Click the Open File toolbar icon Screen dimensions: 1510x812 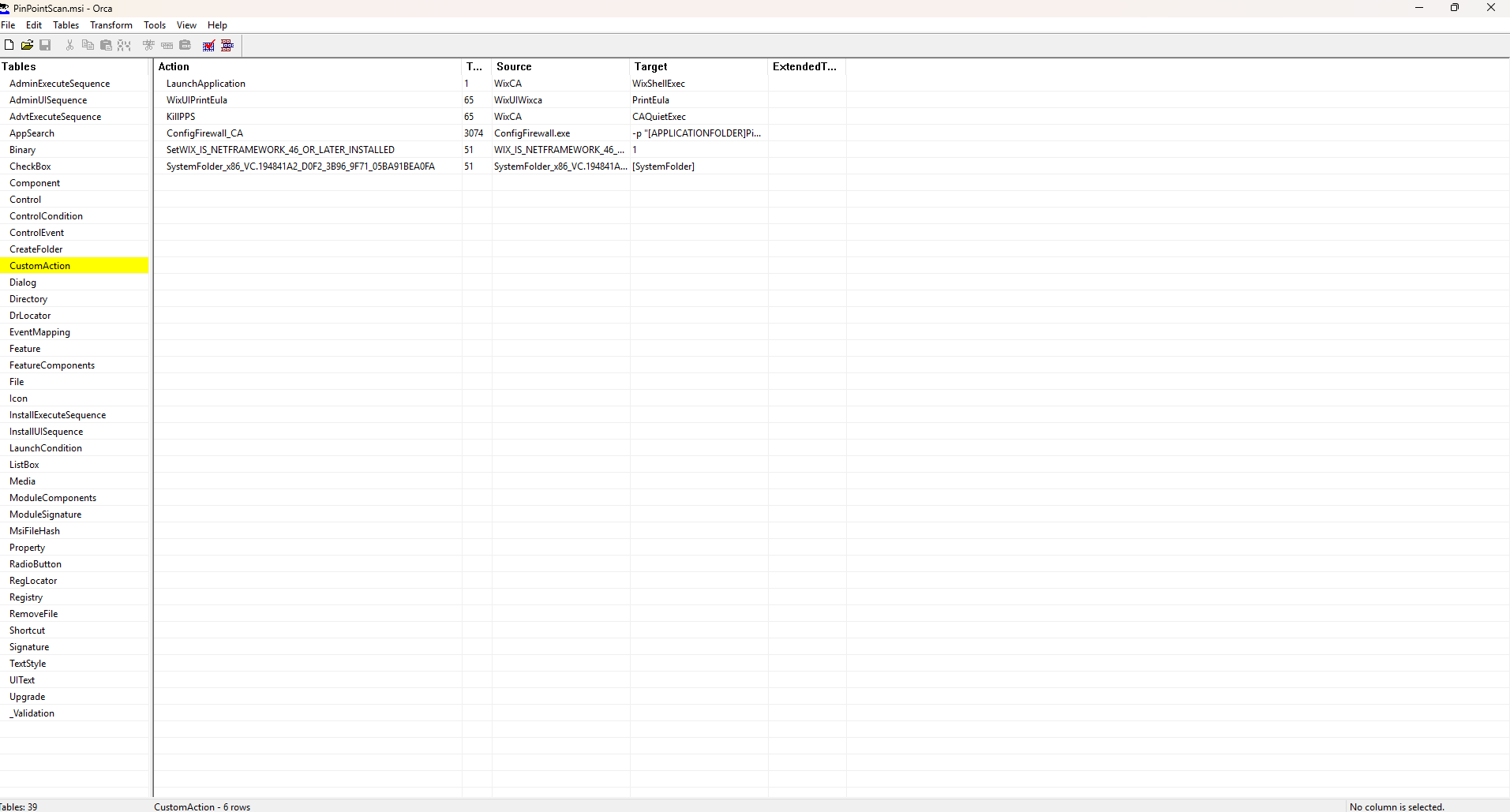coord(27,45)
